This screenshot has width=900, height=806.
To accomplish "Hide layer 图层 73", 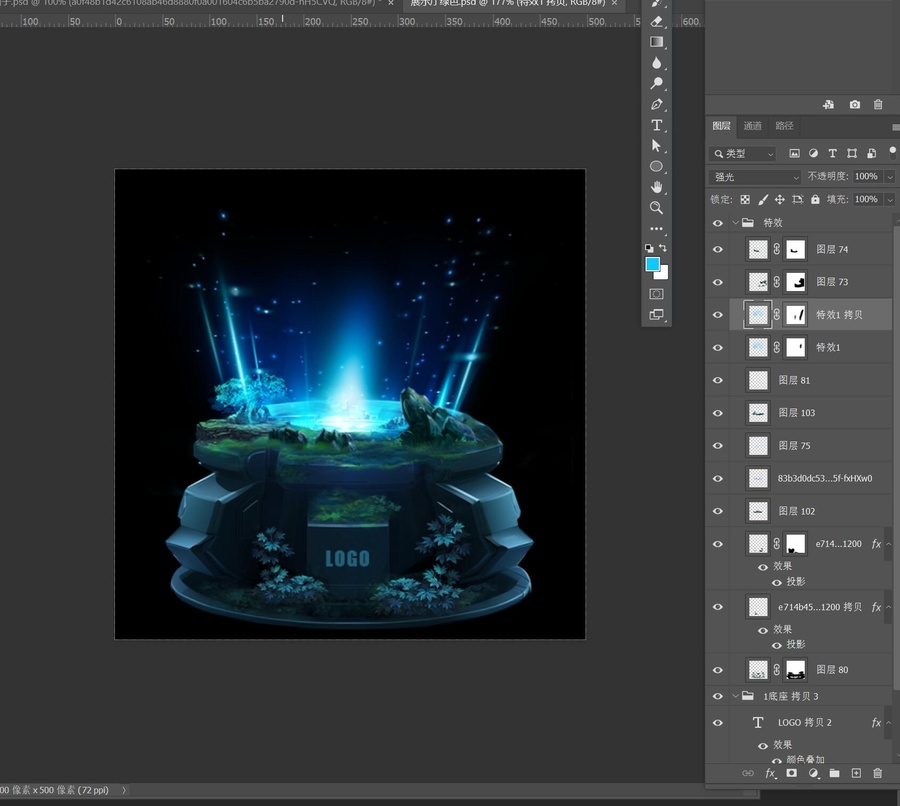I will (717, 282).
